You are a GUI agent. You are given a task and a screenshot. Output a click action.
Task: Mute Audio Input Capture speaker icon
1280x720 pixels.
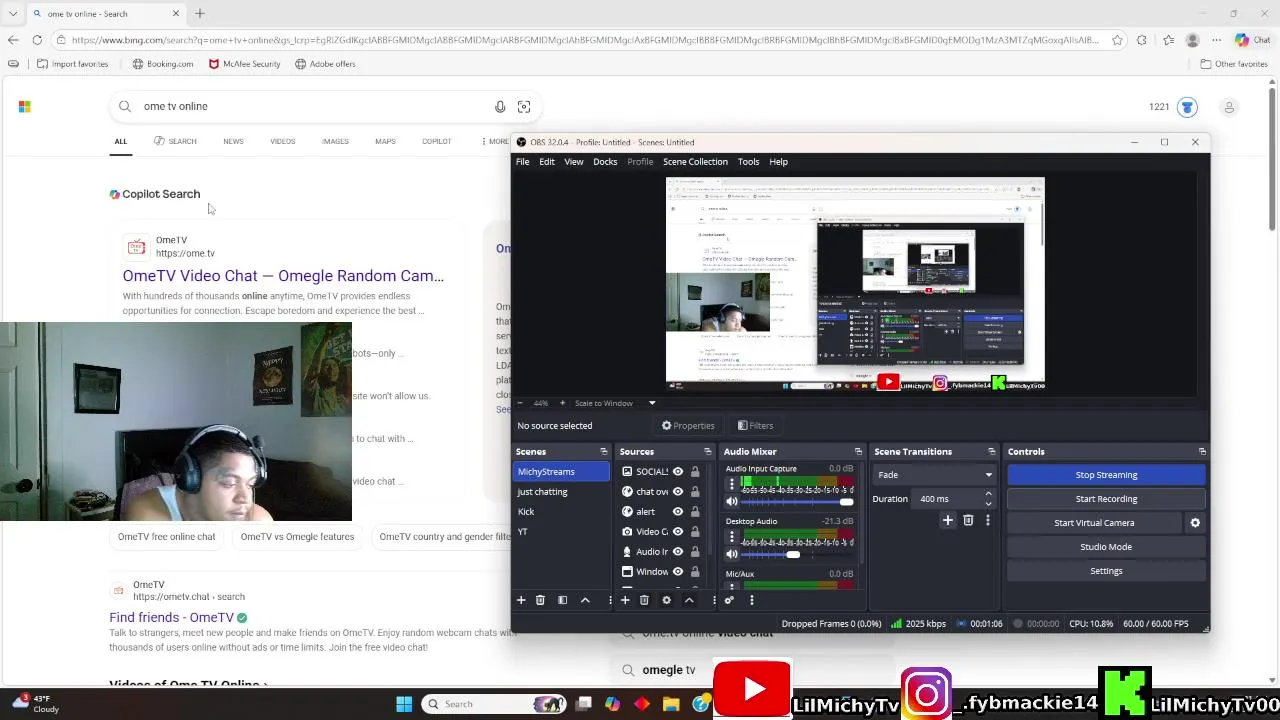tap(732, 502)
